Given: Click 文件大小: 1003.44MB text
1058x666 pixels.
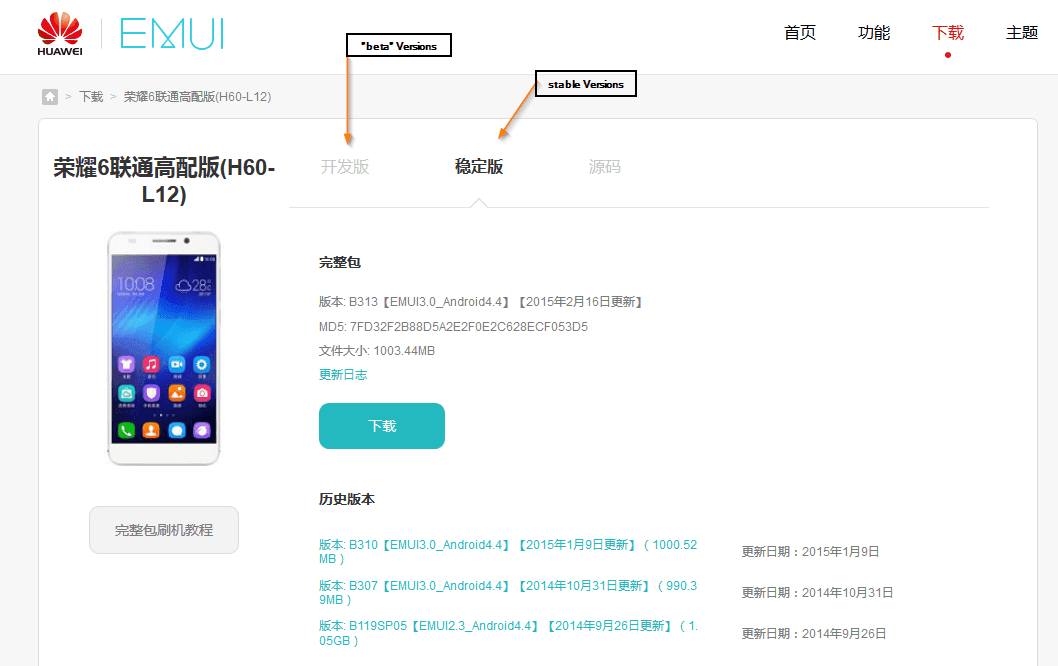Looking at the screenshot, I should (x=377, y=351).
